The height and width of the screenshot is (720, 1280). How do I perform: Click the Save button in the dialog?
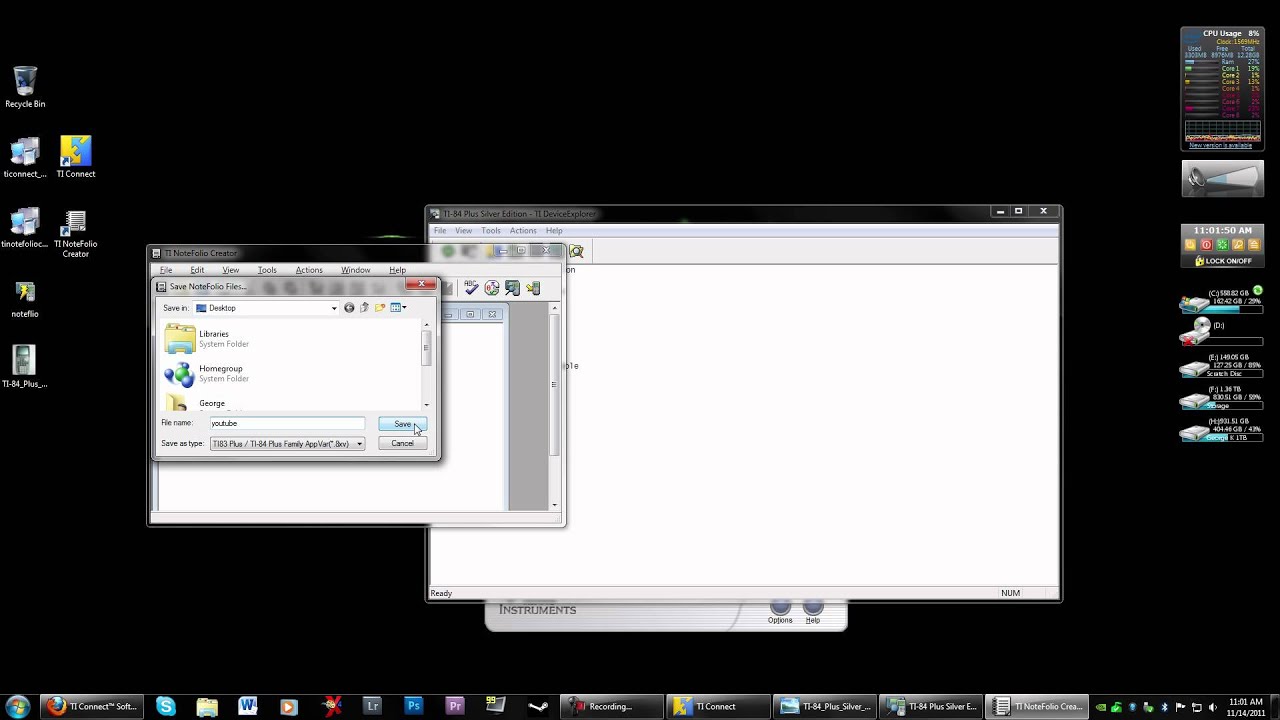coord(402,424)
